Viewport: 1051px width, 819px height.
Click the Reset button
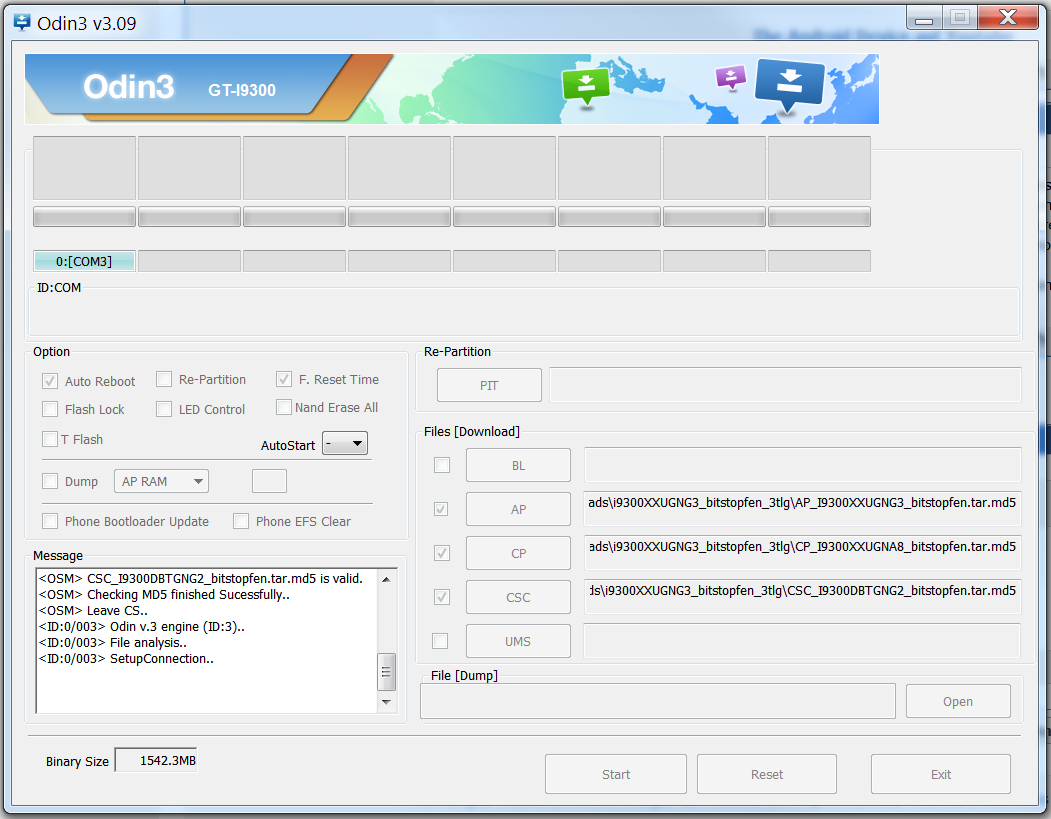pyautogui.click(x=767, y=774)
